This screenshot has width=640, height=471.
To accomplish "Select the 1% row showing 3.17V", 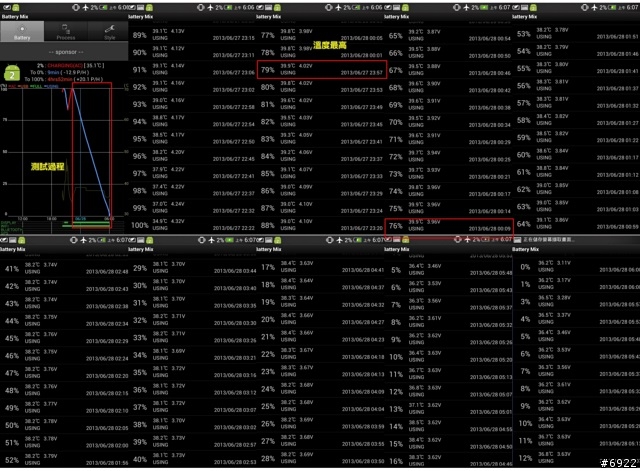I will [576, 284].
